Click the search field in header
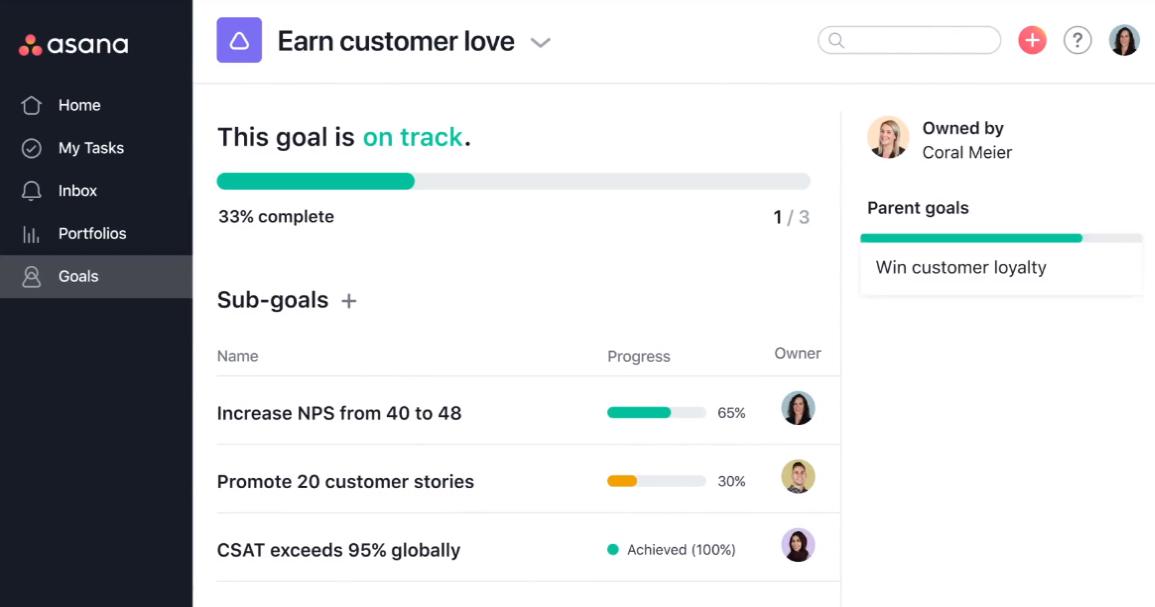Image resolution: width=1155 pixels, height=607 pixels. [909, 40]
